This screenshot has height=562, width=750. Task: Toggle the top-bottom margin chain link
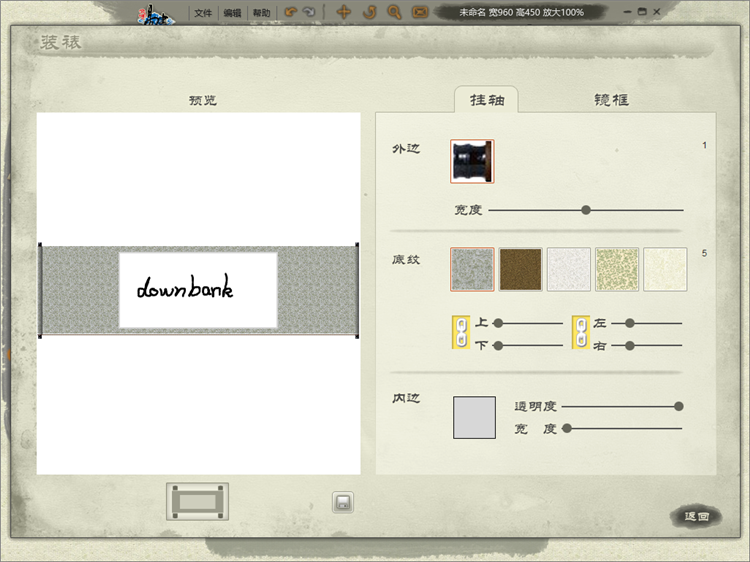click(x=461, y=334)
